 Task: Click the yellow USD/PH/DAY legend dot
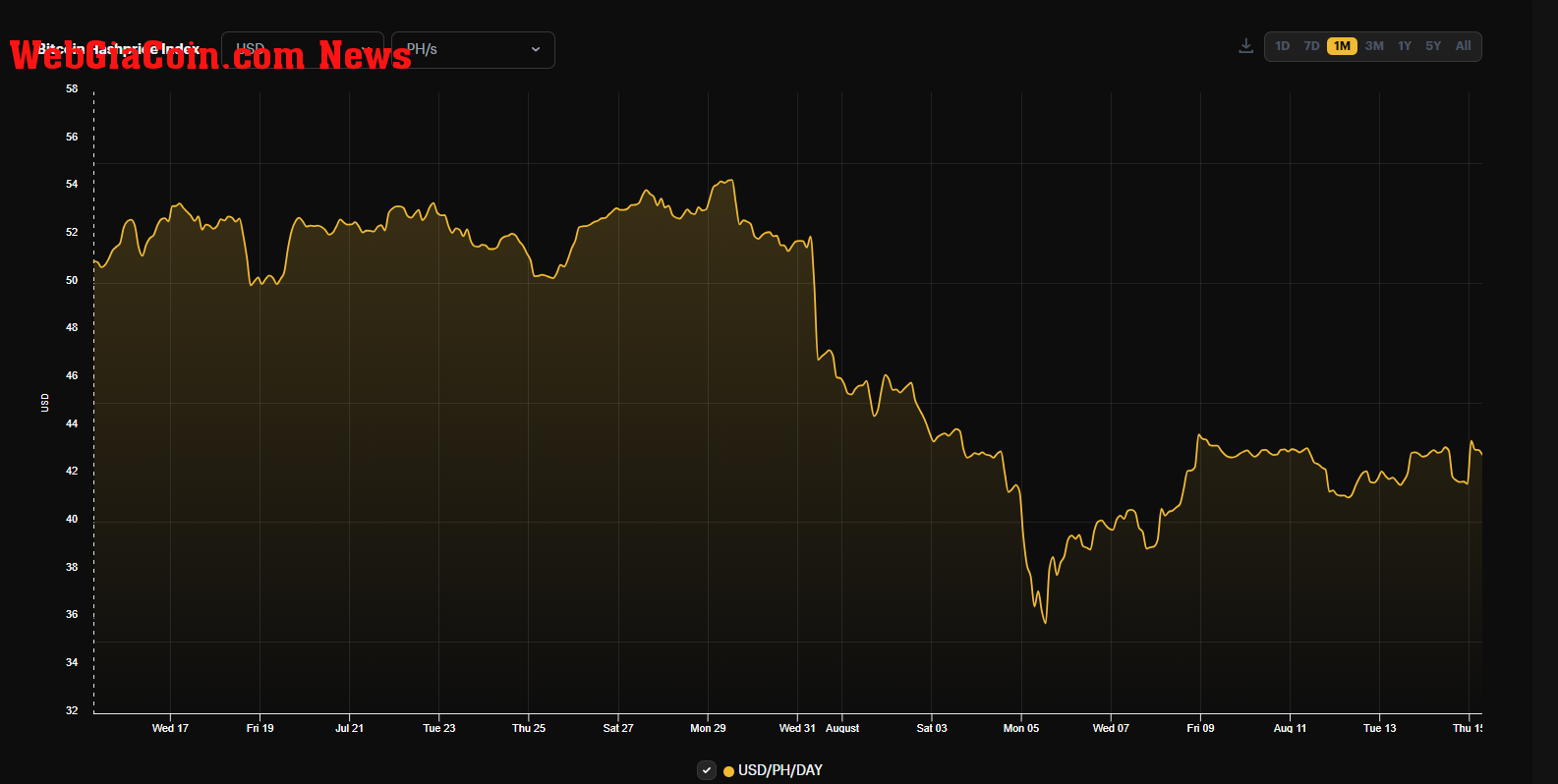coord(728,771)
